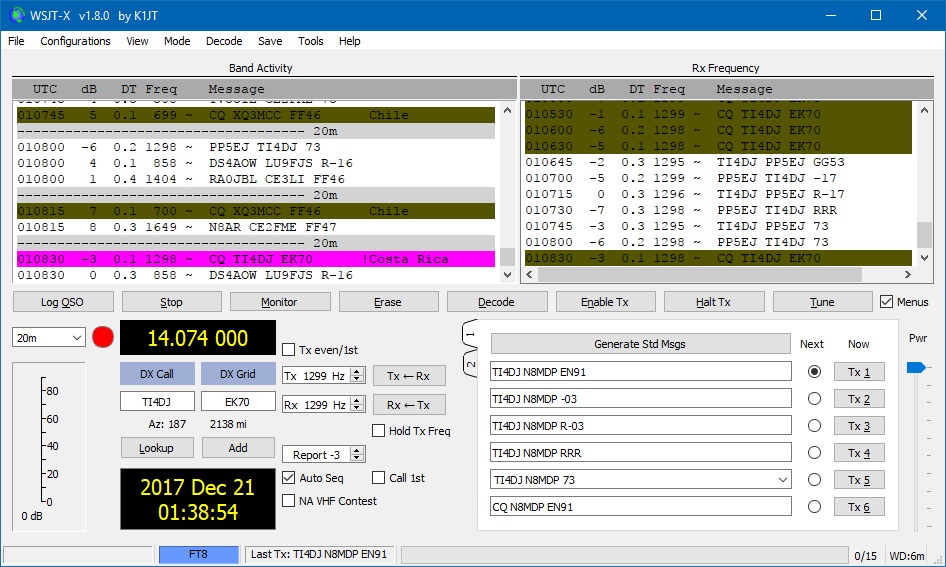Open the View menu

tap(137, 41)
